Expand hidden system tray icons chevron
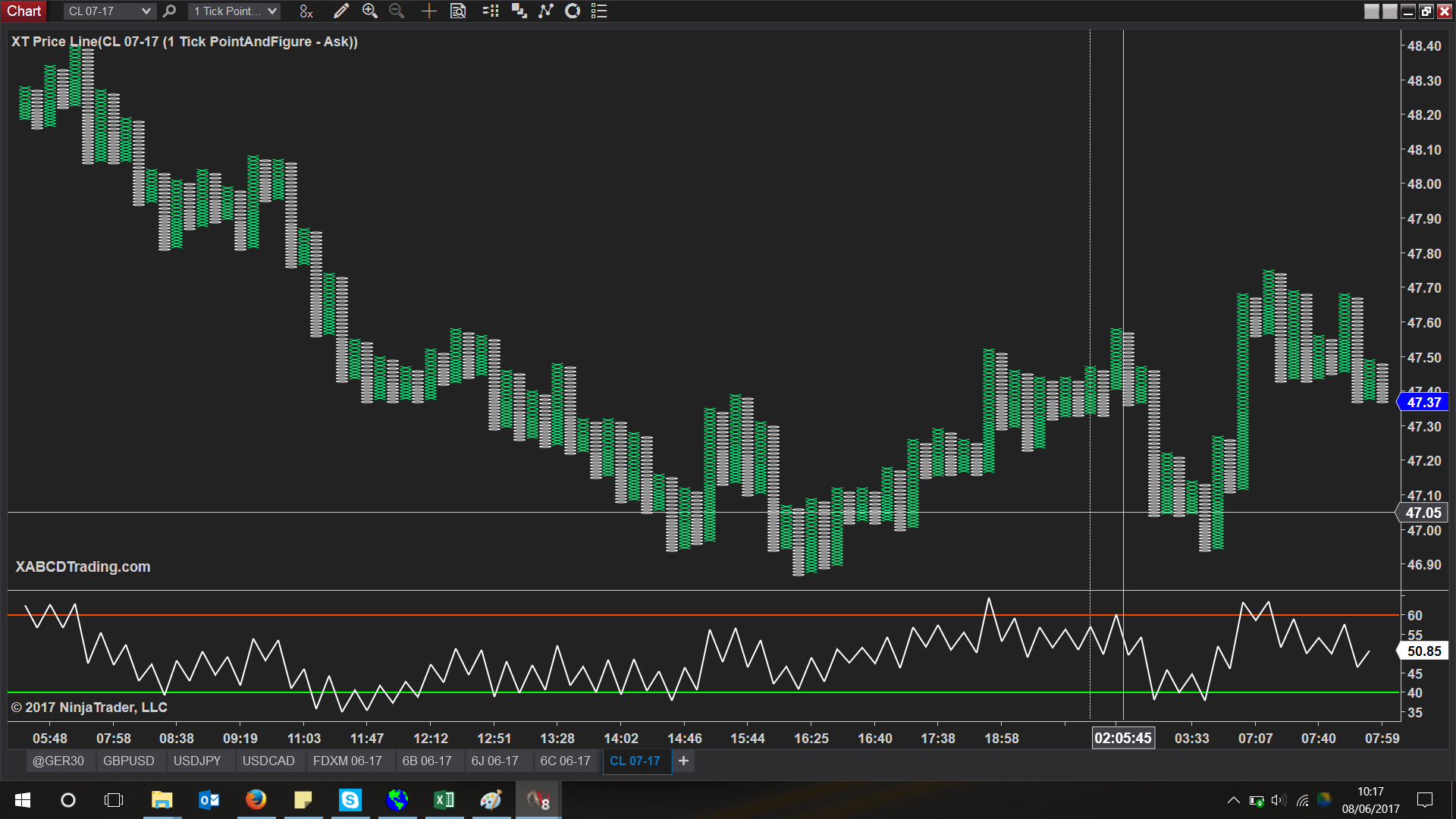1456x819 pixels. click(1234, 800)
